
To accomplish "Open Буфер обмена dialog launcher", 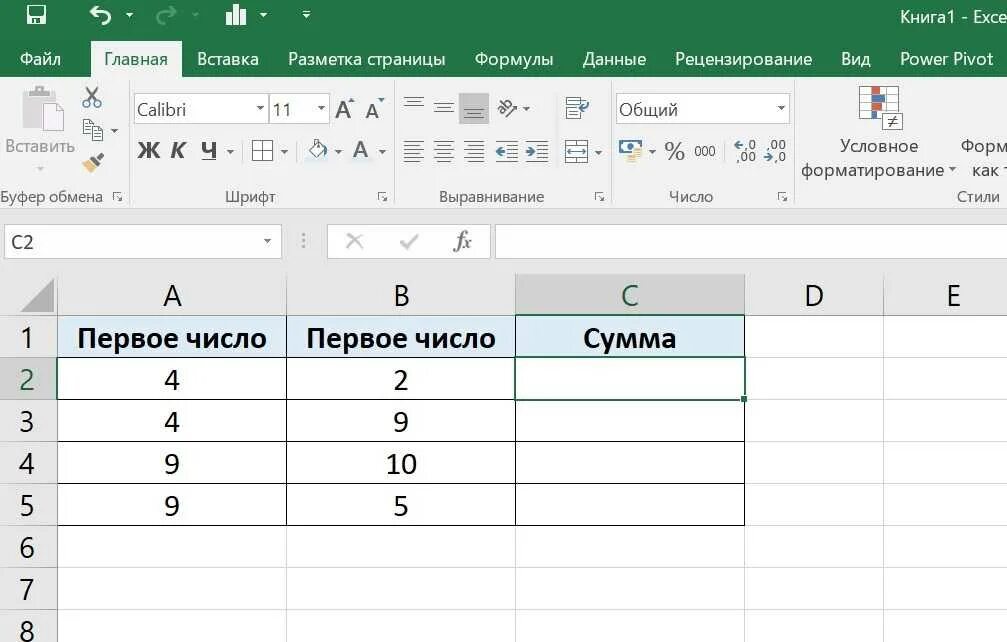I will tap(118, 196).
